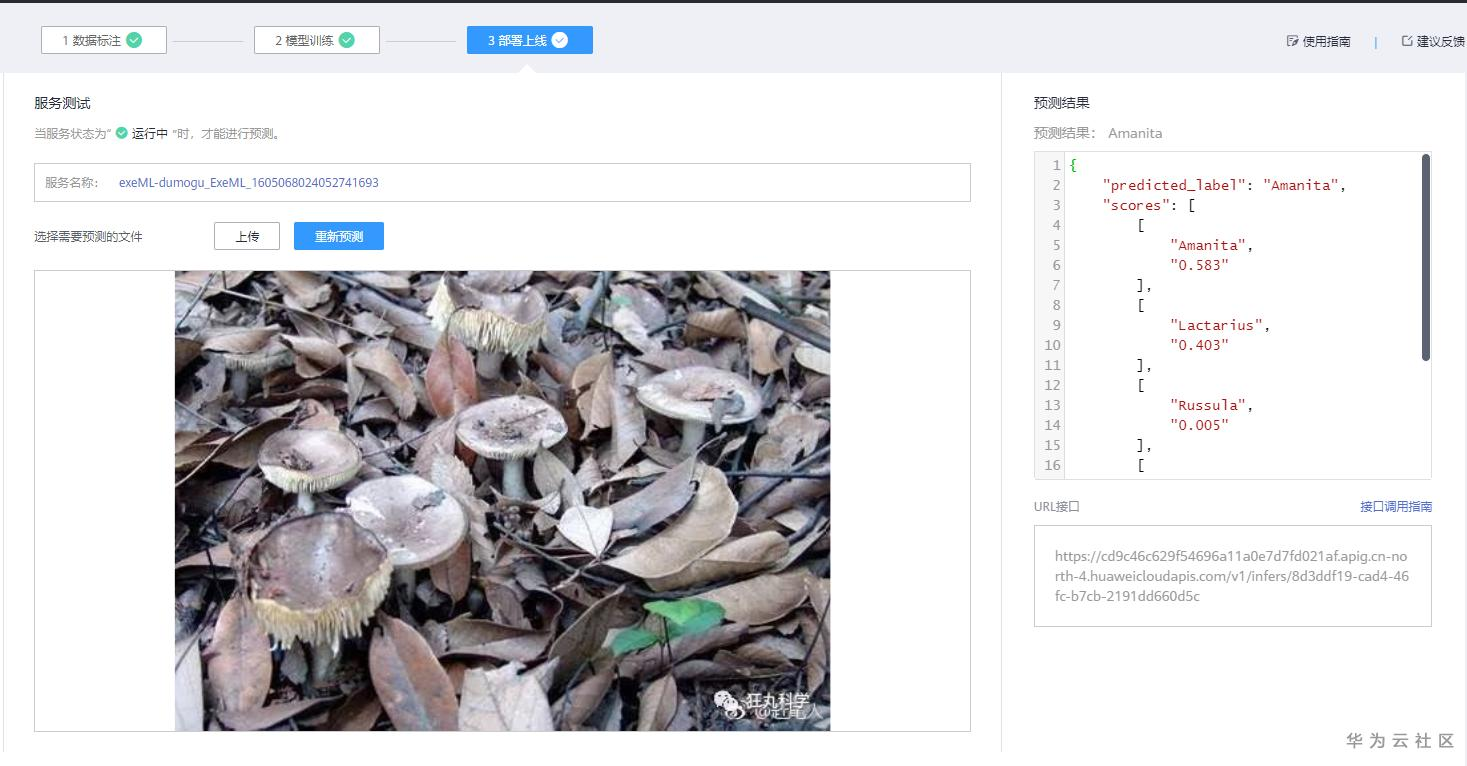Click the blue 重新预测 button
The height and width of the screenshot is (766, 1467).
(336, 236)
